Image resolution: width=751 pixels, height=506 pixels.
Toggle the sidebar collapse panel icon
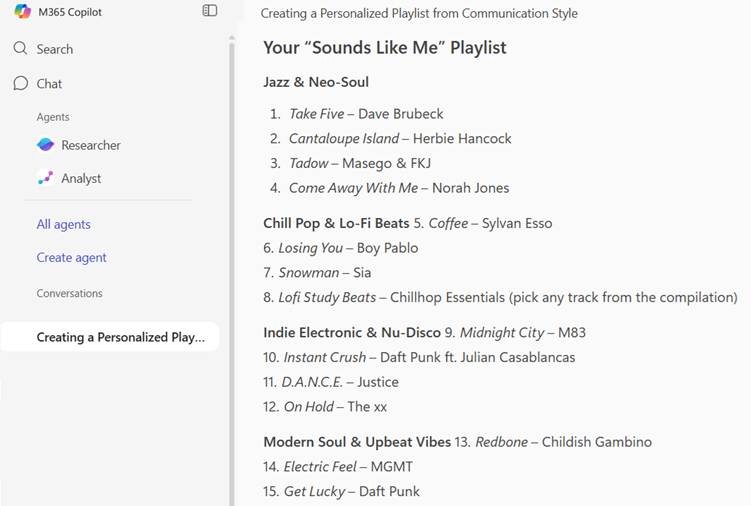pos(210,11)
